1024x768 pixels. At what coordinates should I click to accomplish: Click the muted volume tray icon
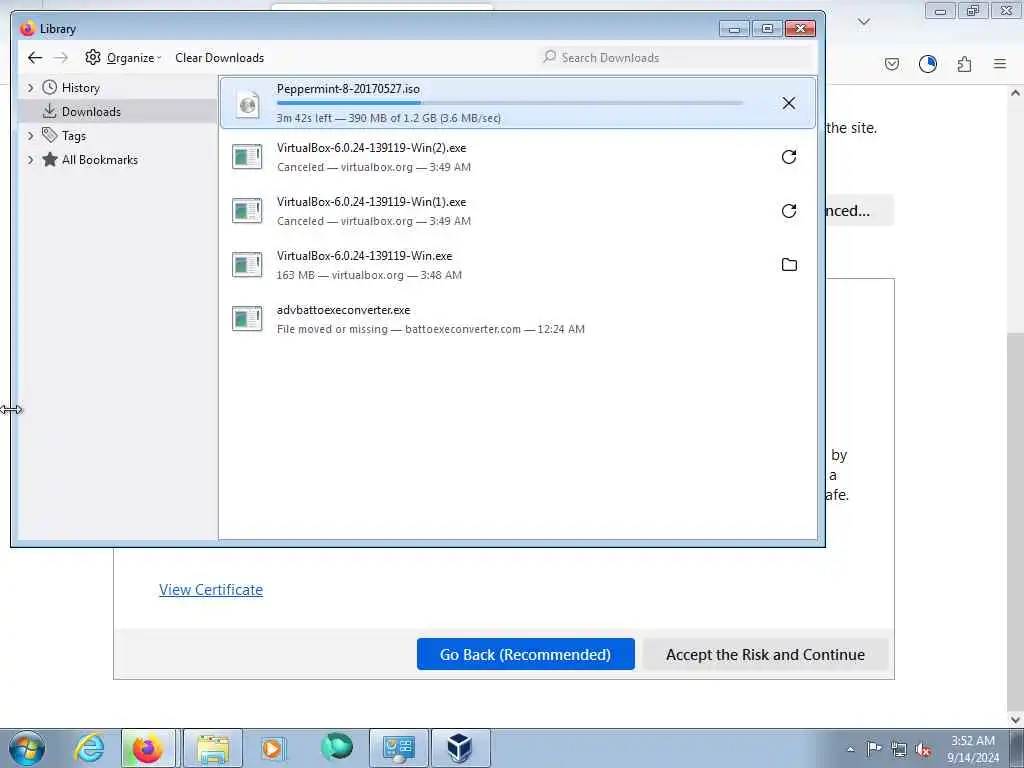923,749
